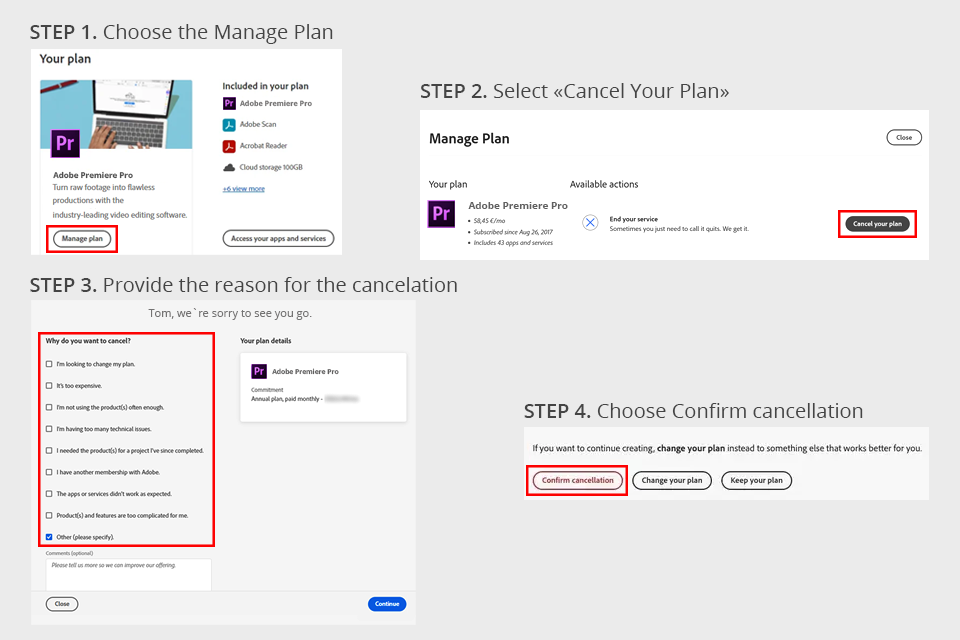Click the End your service X icon

pos(590,222)
